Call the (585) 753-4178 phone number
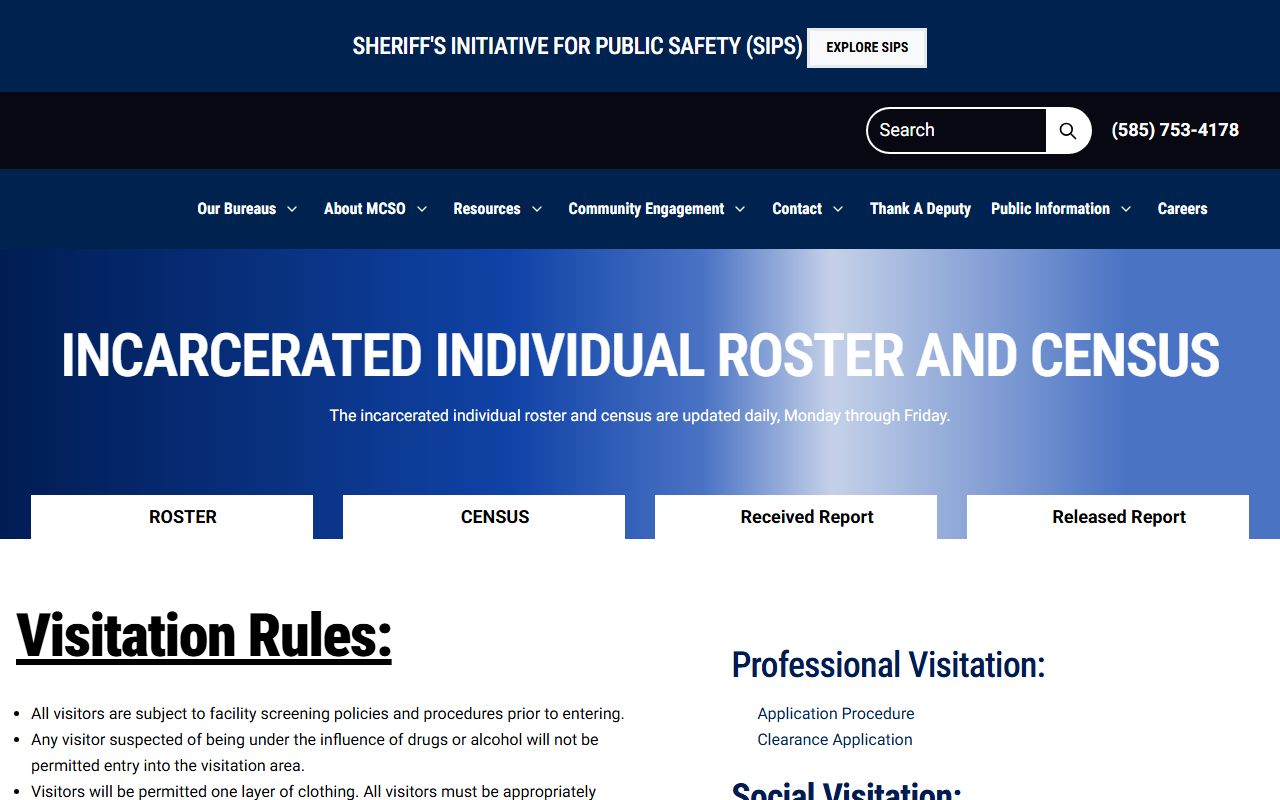Screen dimensions: 1280x800 [x=1175, y=130]
